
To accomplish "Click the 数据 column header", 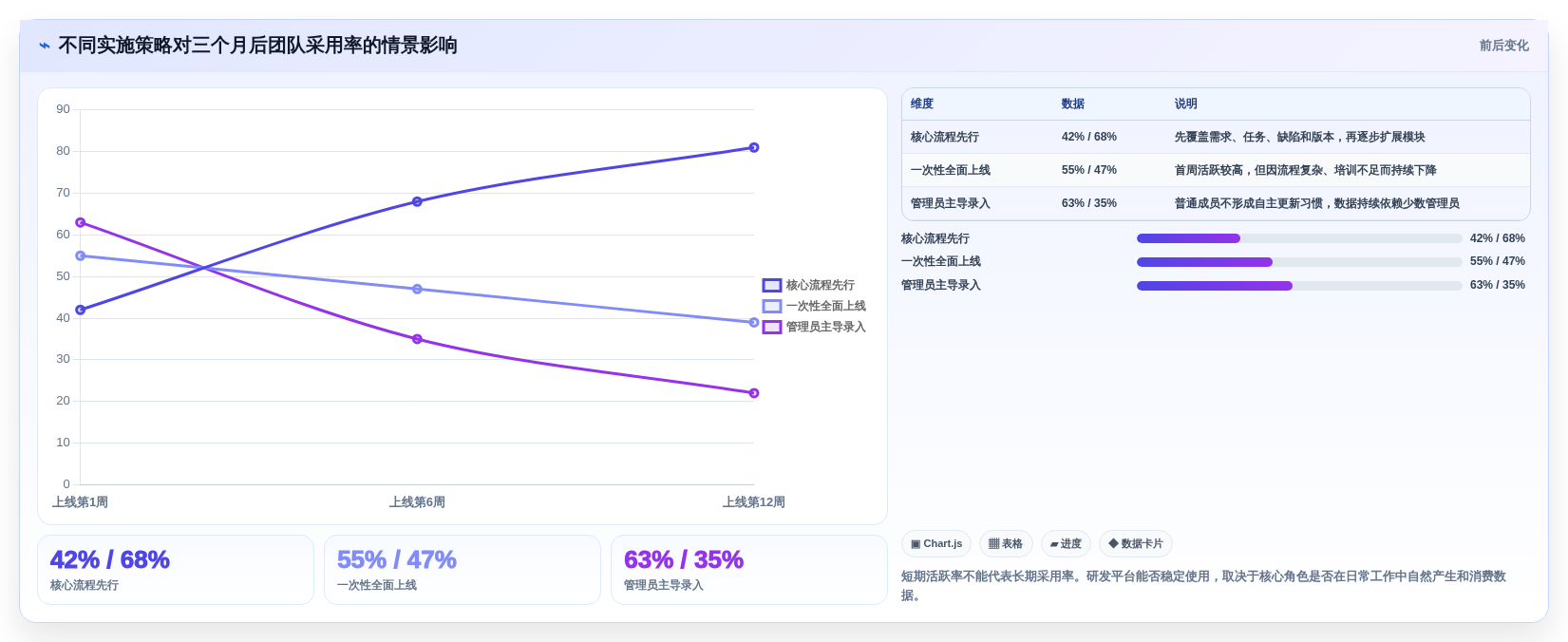I will point(1073,104).
